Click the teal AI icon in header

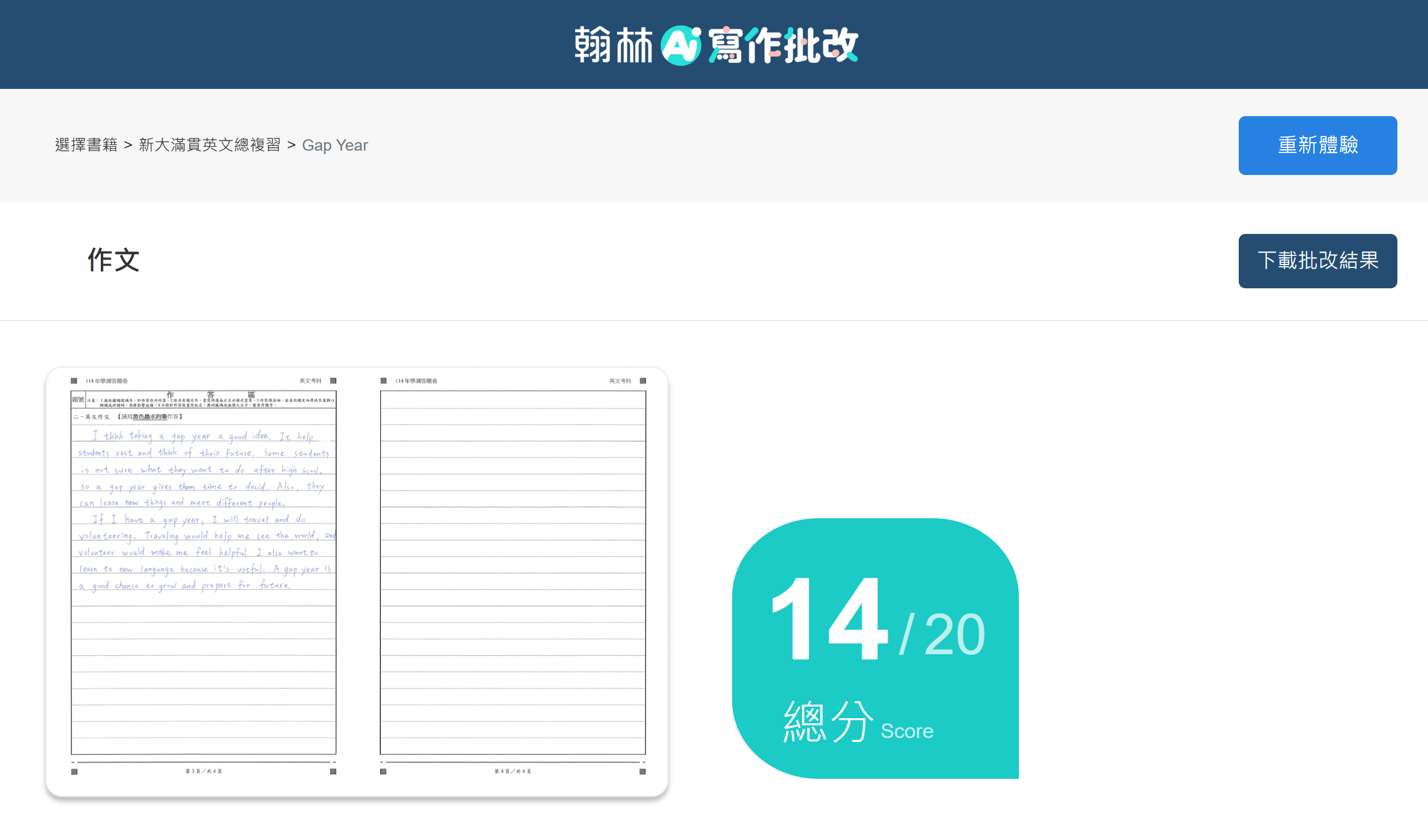coord(681,45)
